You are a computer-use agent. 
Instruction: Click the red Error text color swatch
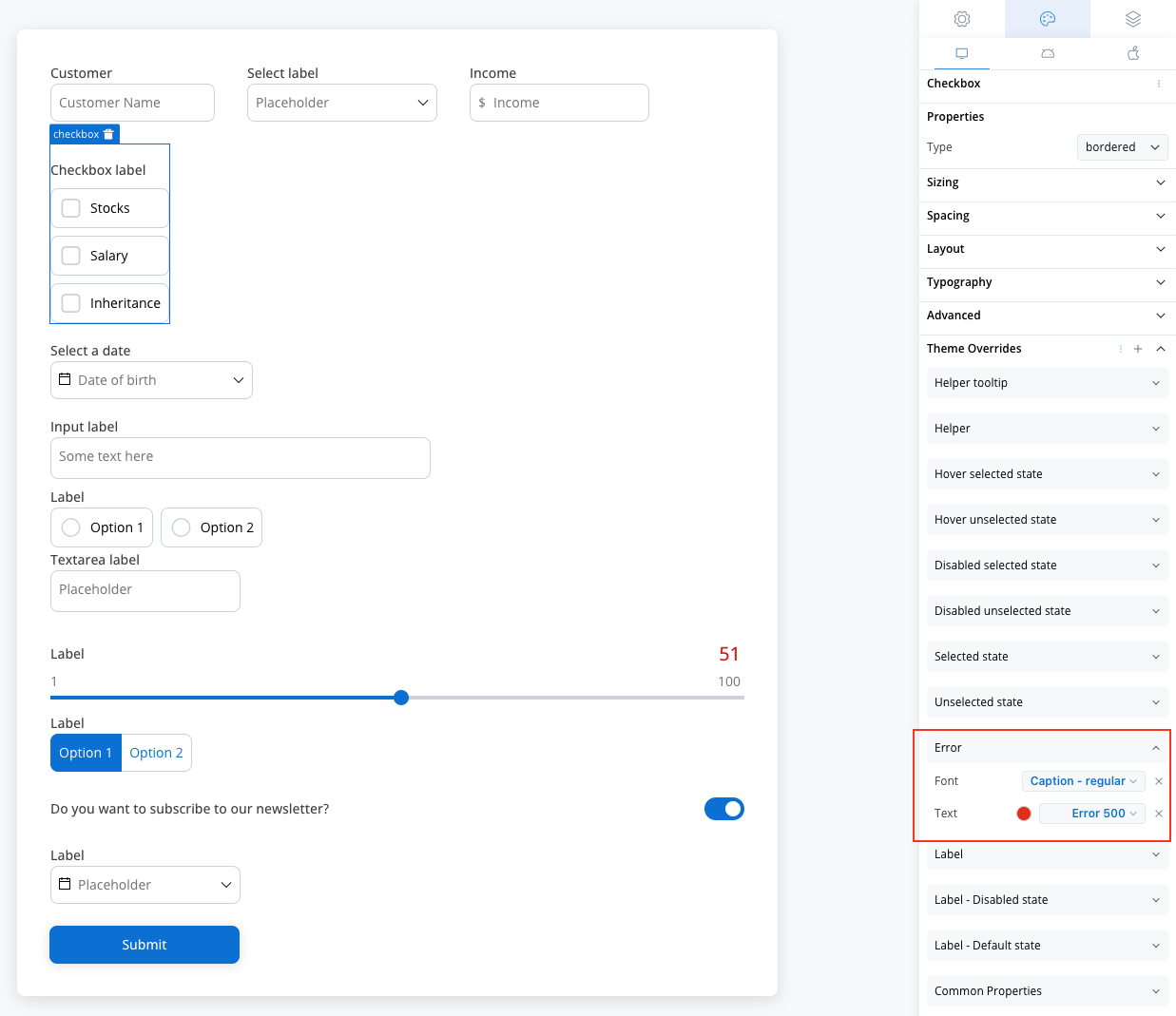point(1024,814)
